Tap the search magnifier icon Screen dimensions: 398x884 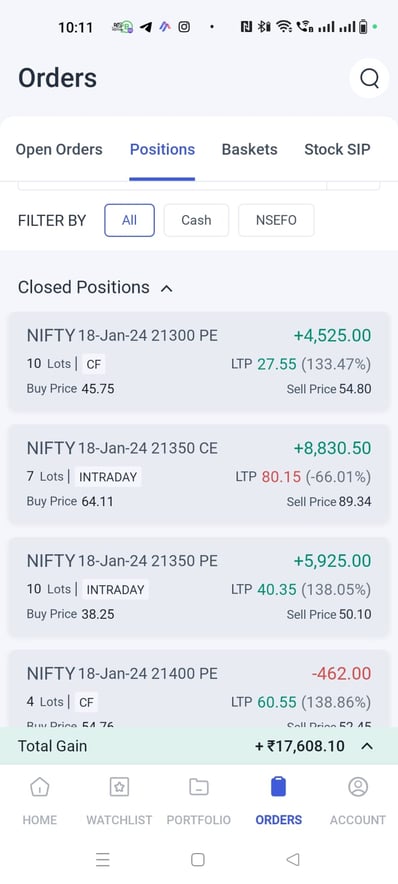point(369,78)
